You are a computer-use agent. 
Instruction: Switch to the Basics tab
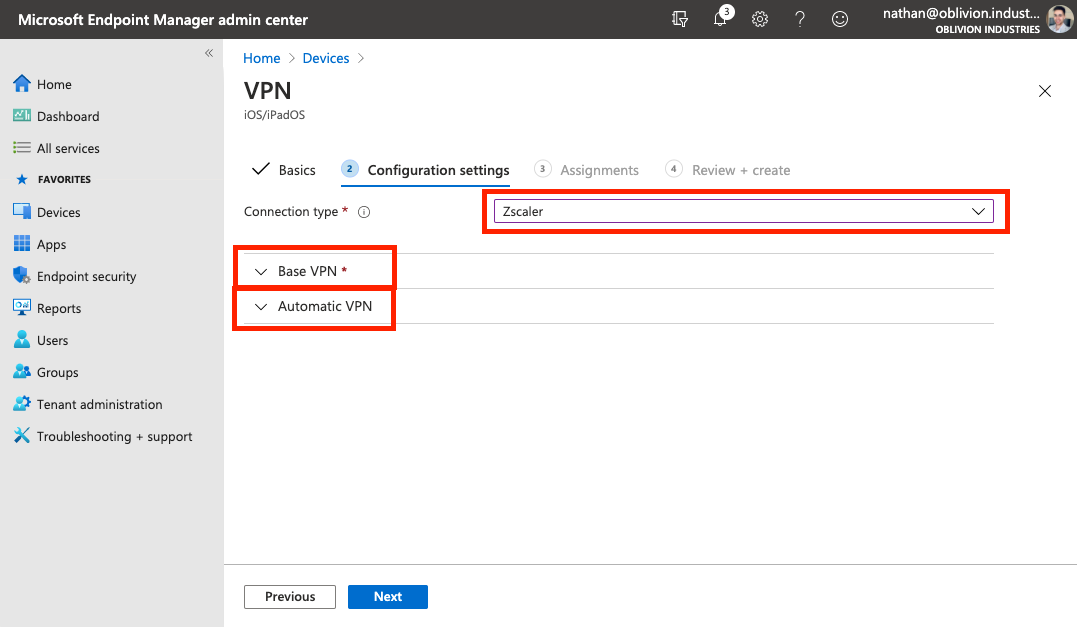pyautogui.click(x=284, y=170)
